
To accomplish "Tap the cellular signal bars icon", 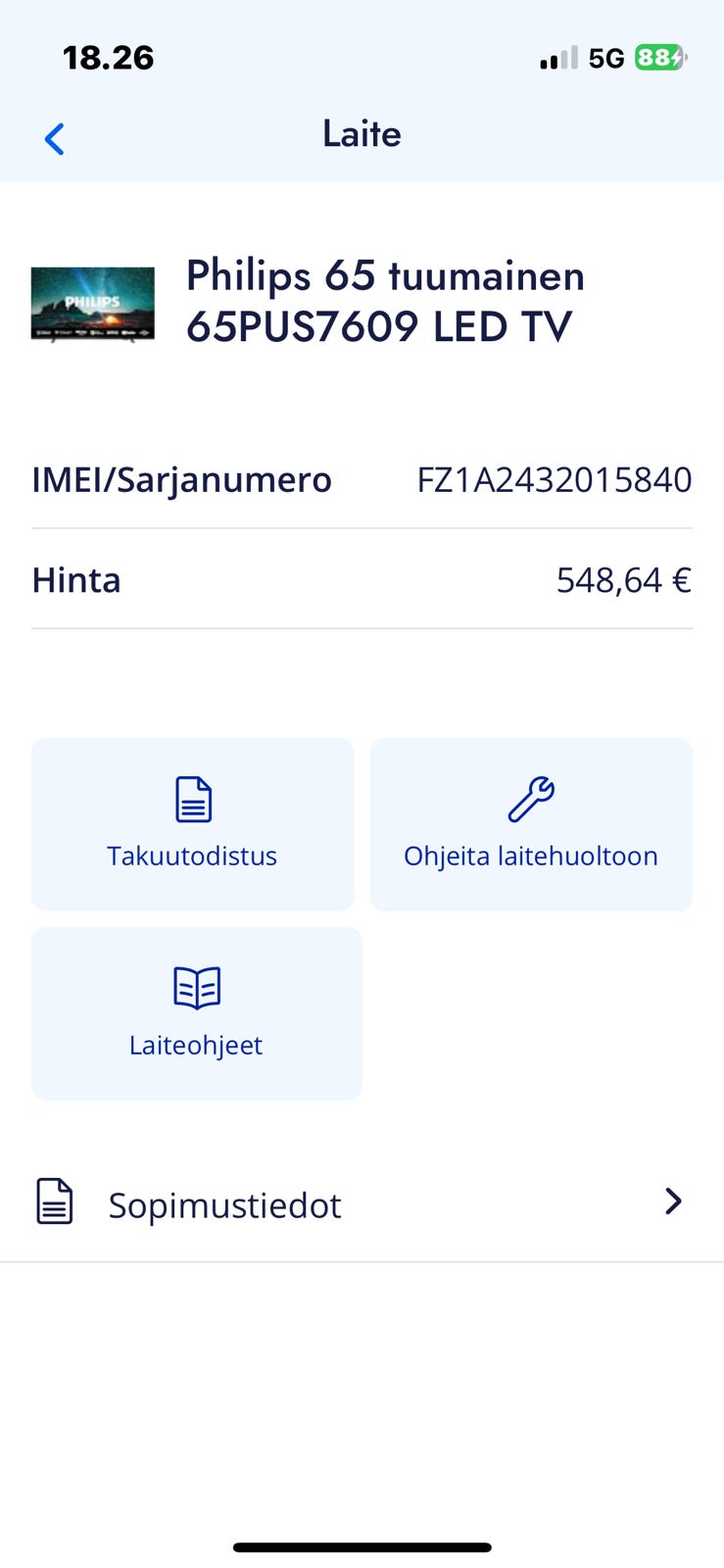I will tap(558, 59).
